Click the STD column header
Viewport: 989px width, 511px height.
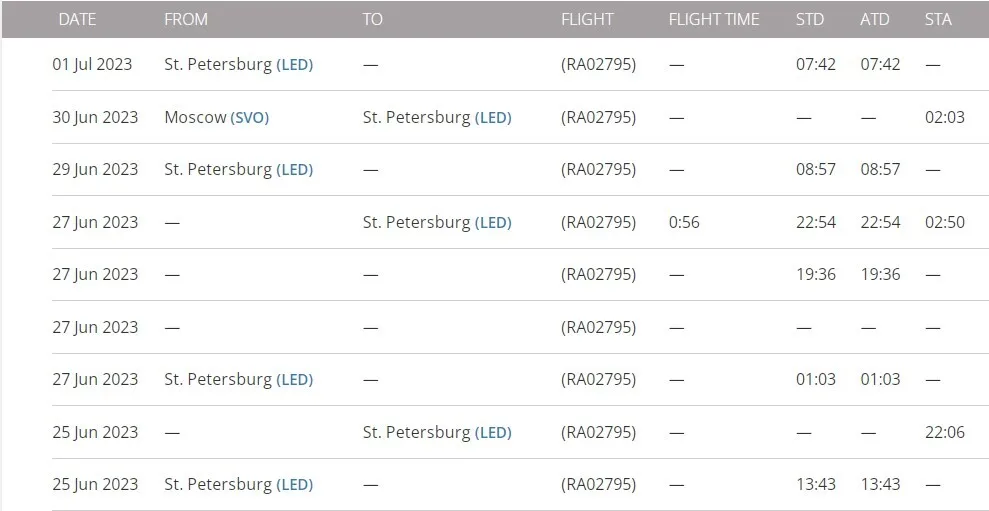pos(810,19)
